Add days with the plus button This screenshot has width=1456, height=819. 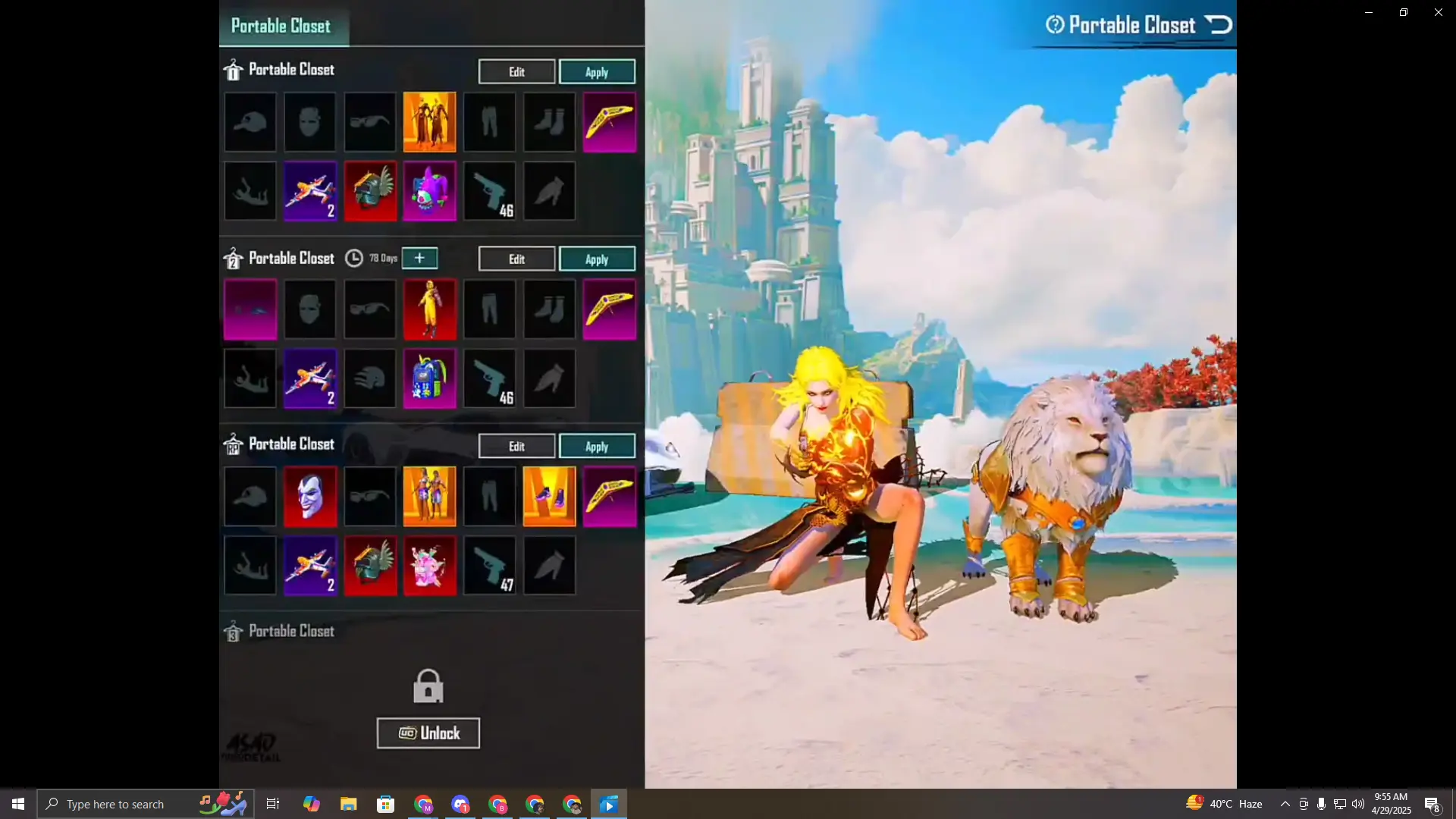click(419, 259)
